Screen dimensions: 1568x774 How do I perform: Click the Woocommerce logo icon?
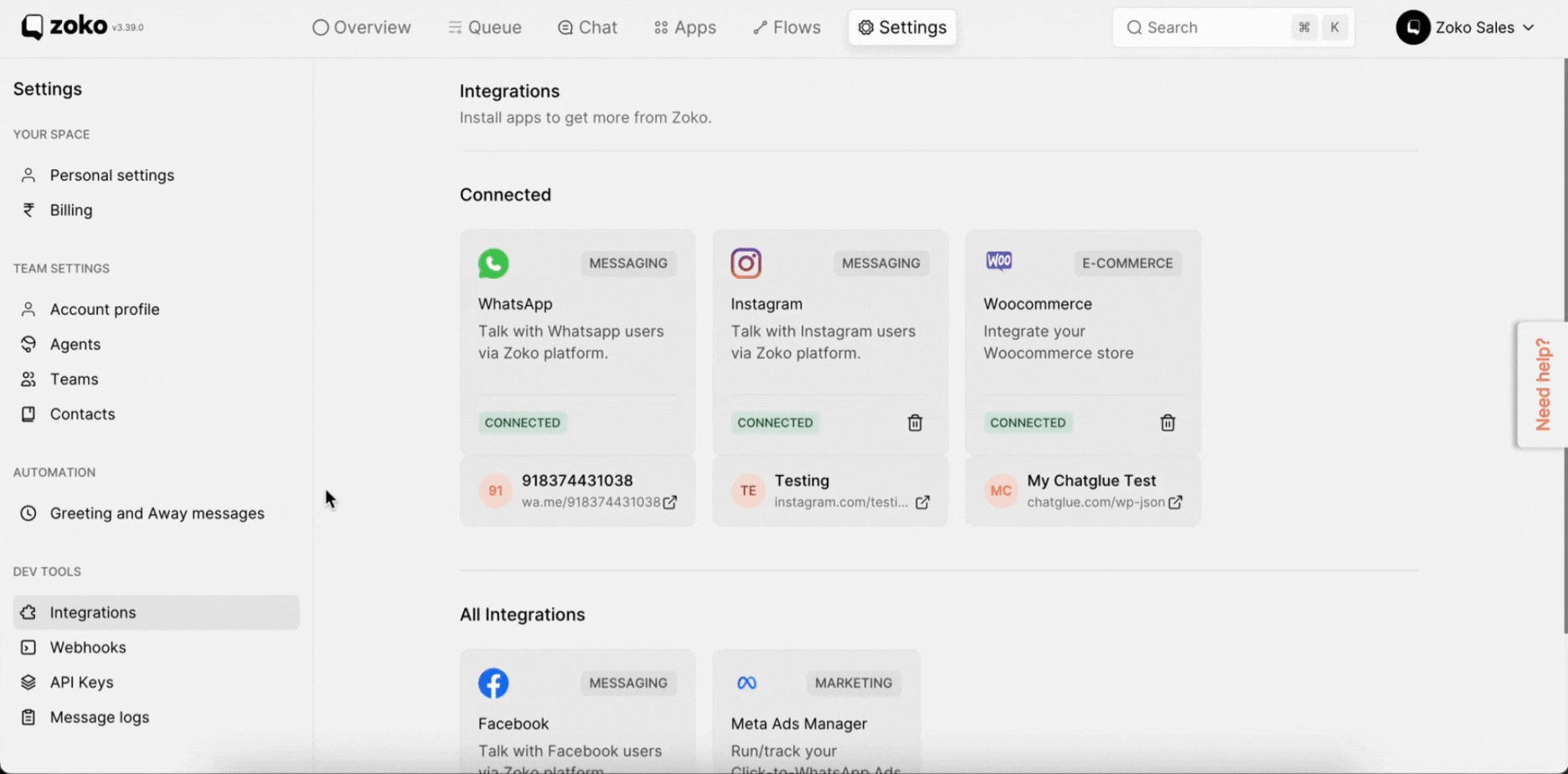[998, 261]
